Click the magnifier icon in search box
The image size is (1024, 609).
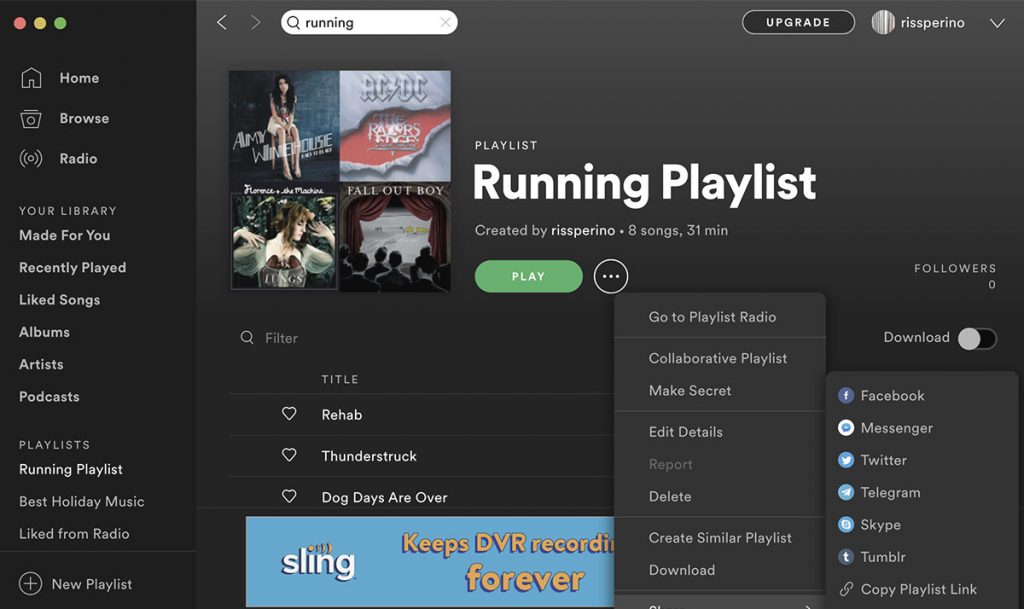[294, 23]
